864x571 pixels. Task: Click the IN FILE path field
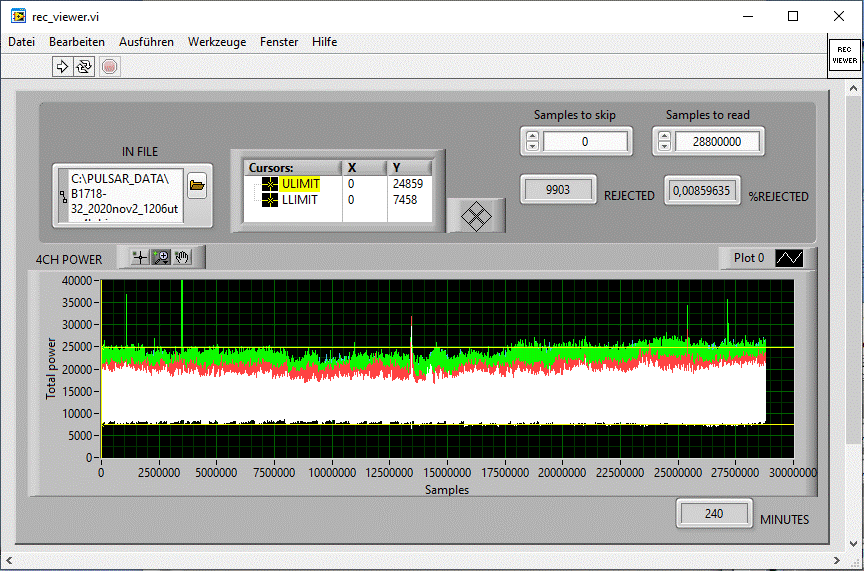pyautogui.click(x=126, y=196)
